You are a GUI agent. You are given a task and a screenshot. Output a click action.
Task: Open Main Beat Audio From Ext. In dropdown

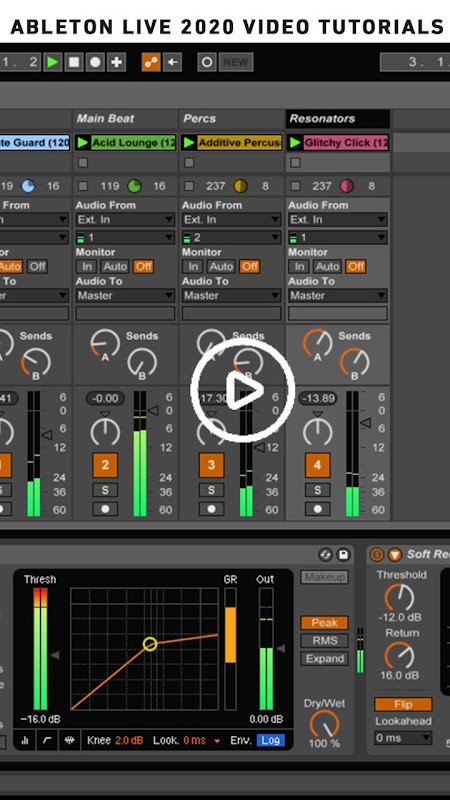coord(126,220)
